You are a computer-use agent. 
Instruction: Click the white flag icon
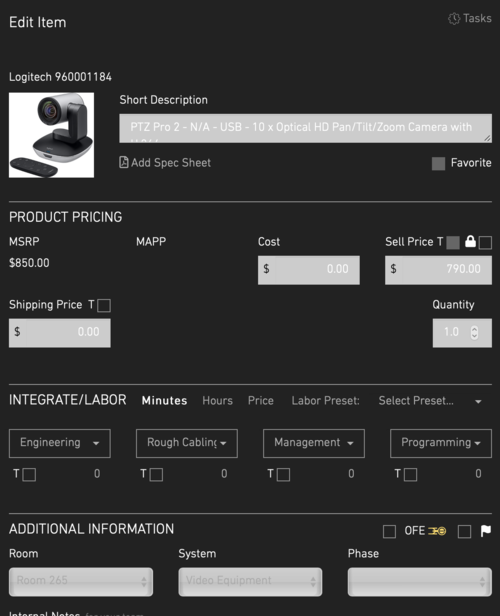pyautogui.click(x=486, y=531)
